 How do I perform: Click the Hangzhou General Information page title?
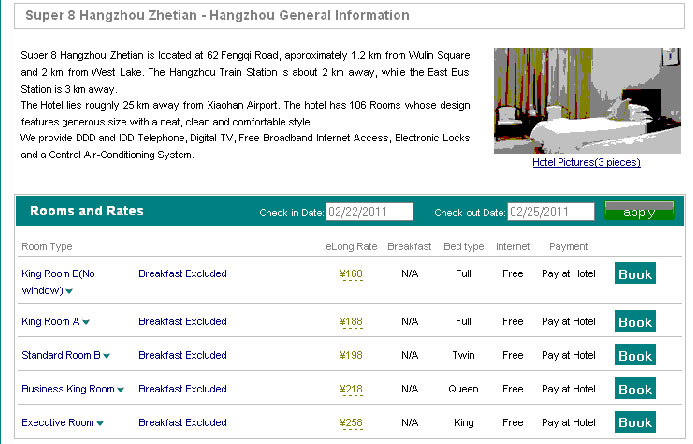pyautogui.click(x=217, y=15)
